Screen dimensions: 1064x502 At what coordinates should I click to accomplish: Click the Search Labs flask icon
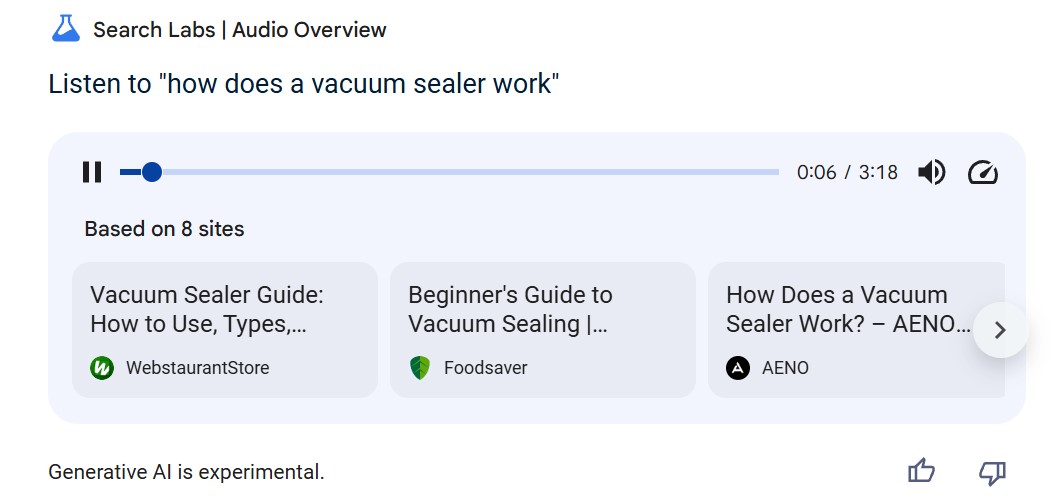click(x=64, y=29)
